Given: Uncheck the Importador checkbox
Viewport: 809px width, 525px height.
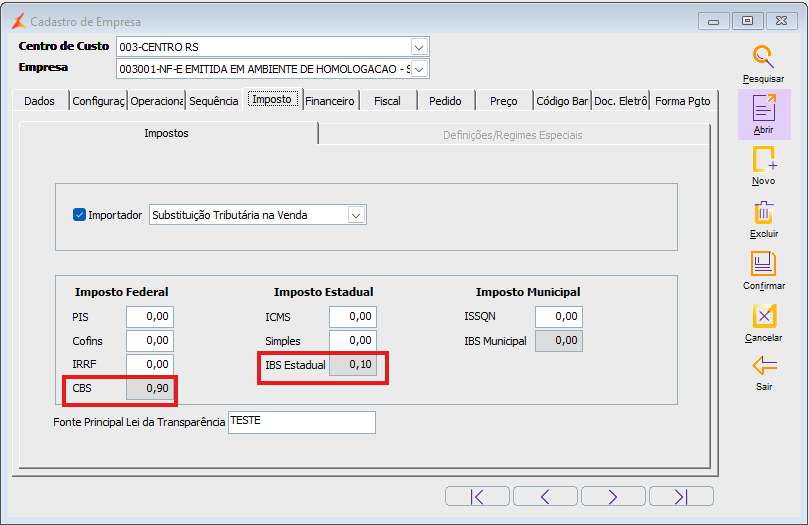Looking at the screenshot, I should [79, 215].
